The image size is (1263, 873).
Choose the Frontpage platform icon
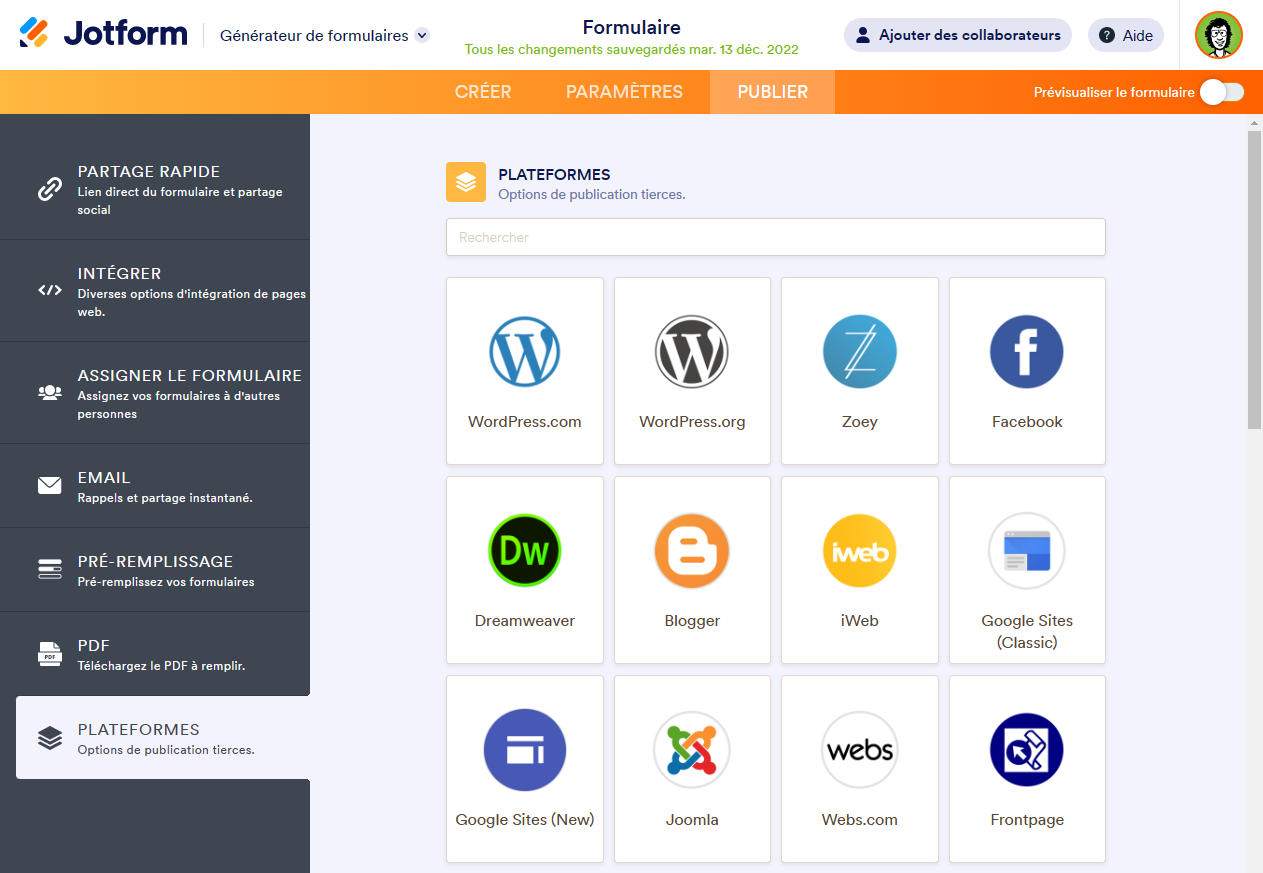(x=1026, y=750)
